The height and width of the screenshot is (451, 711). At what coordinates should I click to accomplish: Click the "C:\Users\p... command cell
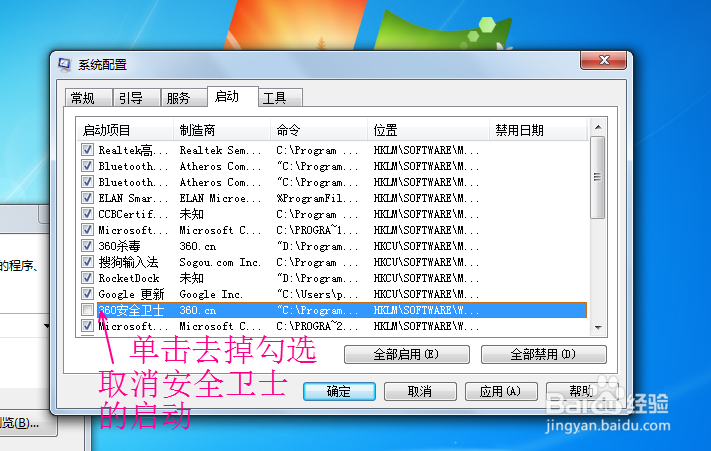pyautogui.click(x=317, y=294)
